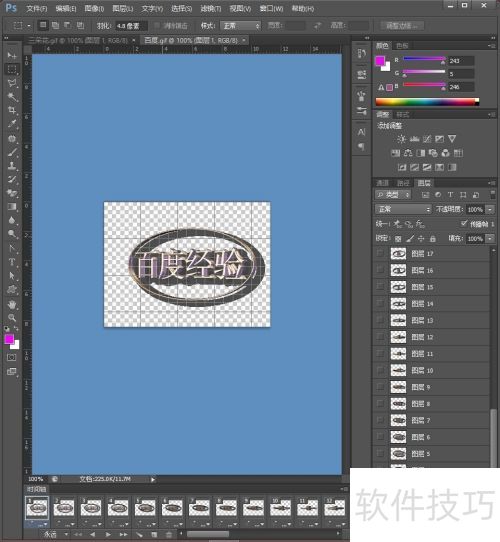Select the 图层 13 layer row
The height and width of the screenshot is (542, 500).
pyautogui.click(x=432, y=320)
